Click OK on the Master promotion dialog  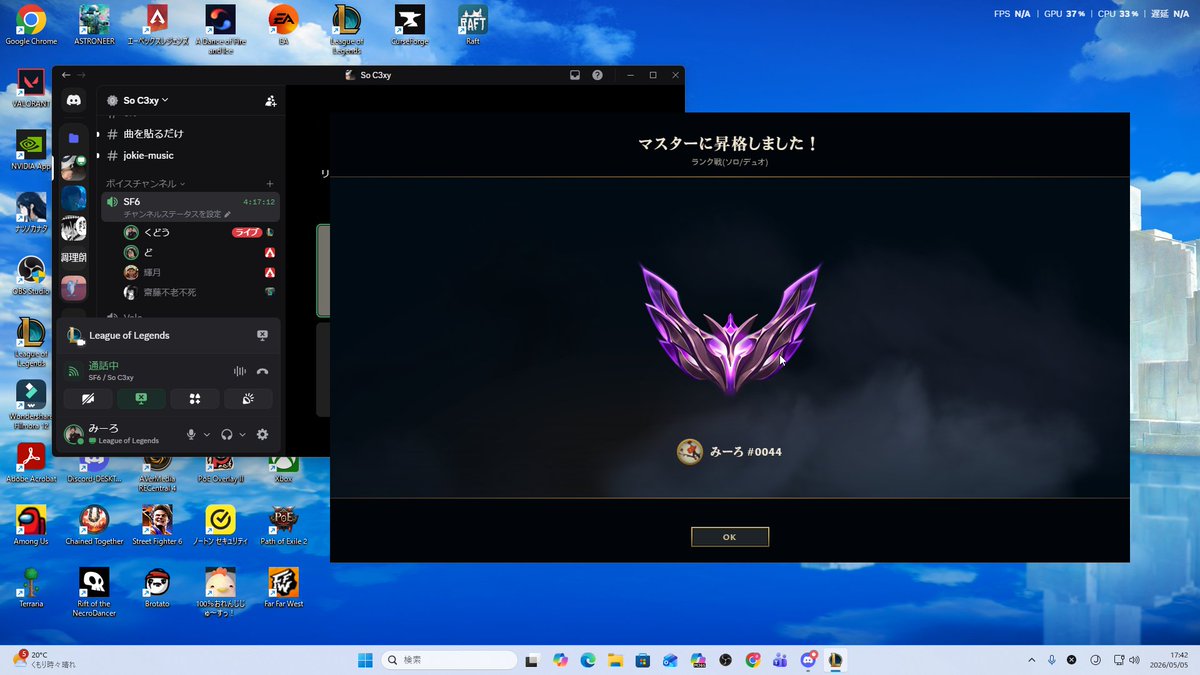click(730, 537)
